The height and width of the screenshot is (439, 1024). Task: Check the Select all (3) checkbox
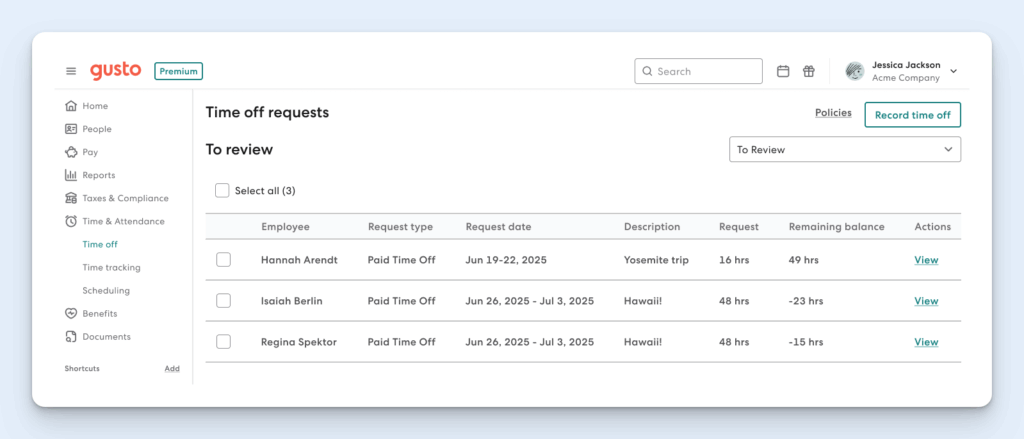coord(222,191)
